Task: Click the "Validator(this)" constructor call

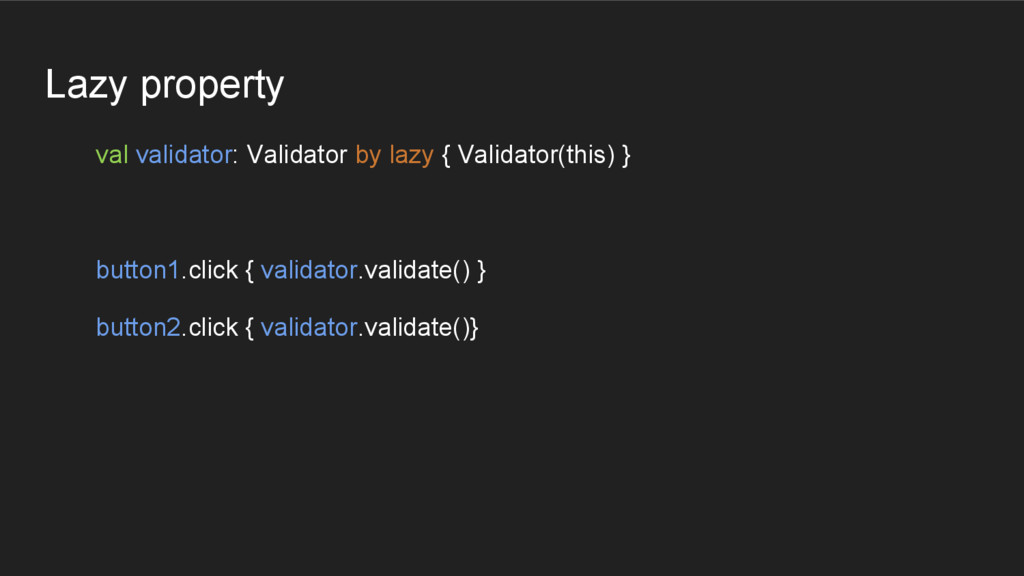Action: 536,156
